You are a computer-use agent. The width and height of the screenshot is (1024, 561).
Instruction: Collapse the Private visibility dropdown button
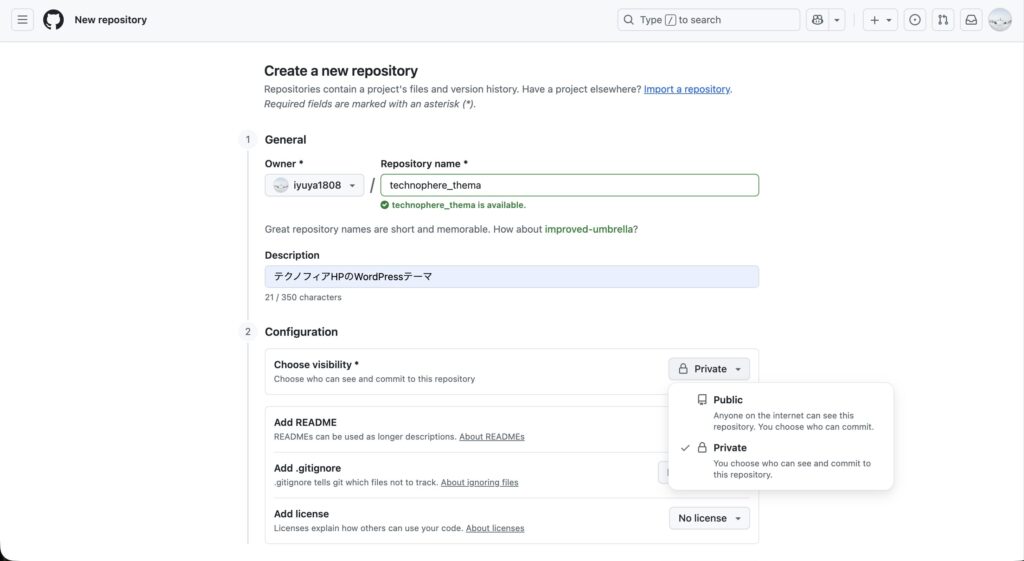point(709,369)
